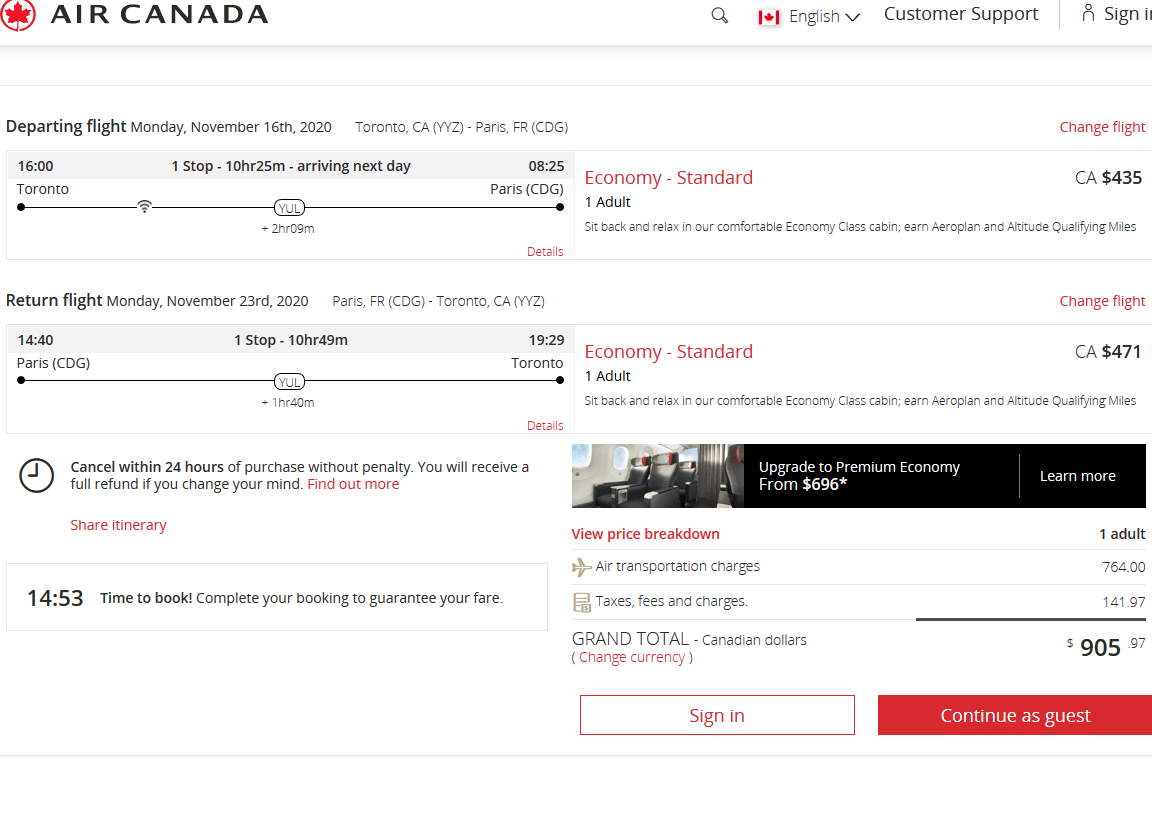Expand Details for the return flight
This screenshot has height=830, width=1152.
pos(544,425)
